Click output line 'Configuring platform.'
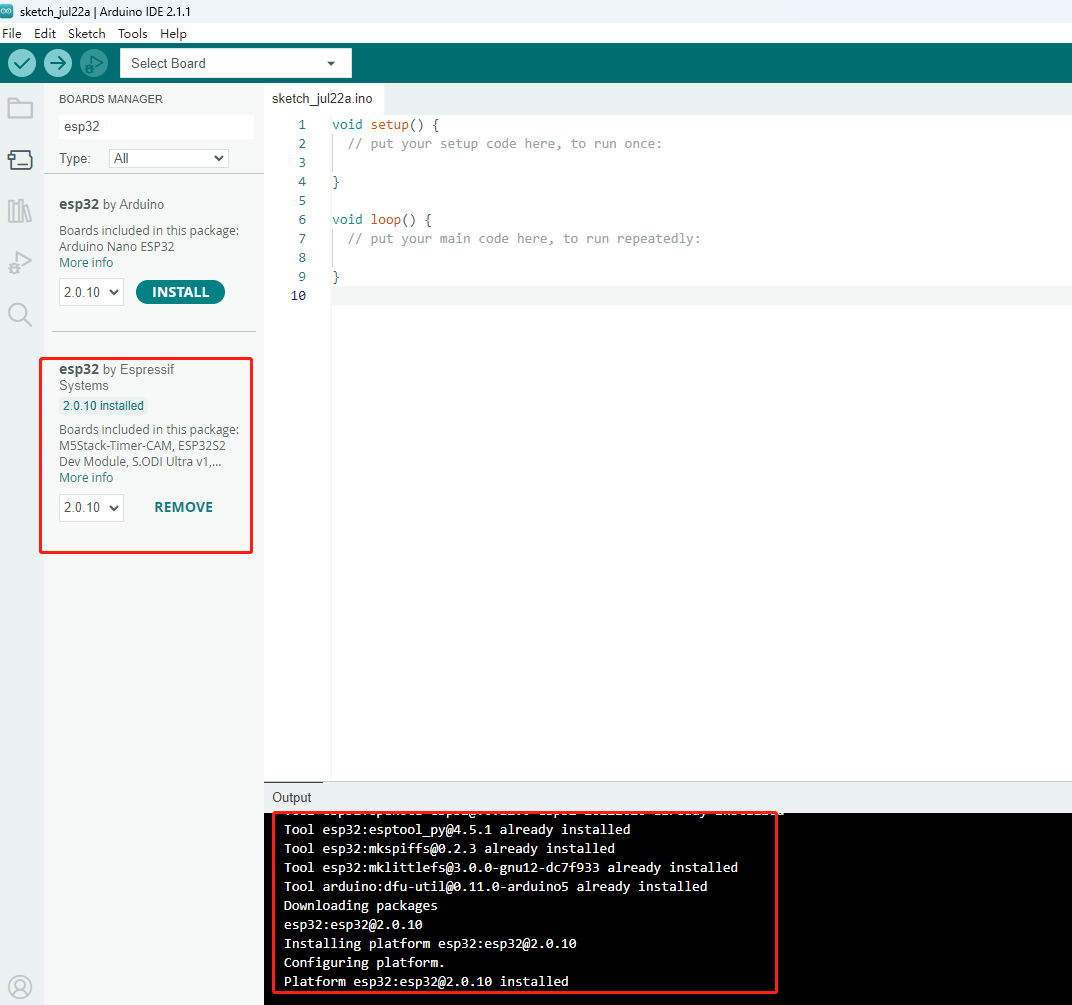Image resolution: width=1072 pixels, height=1005 pixels. point(364,962)
